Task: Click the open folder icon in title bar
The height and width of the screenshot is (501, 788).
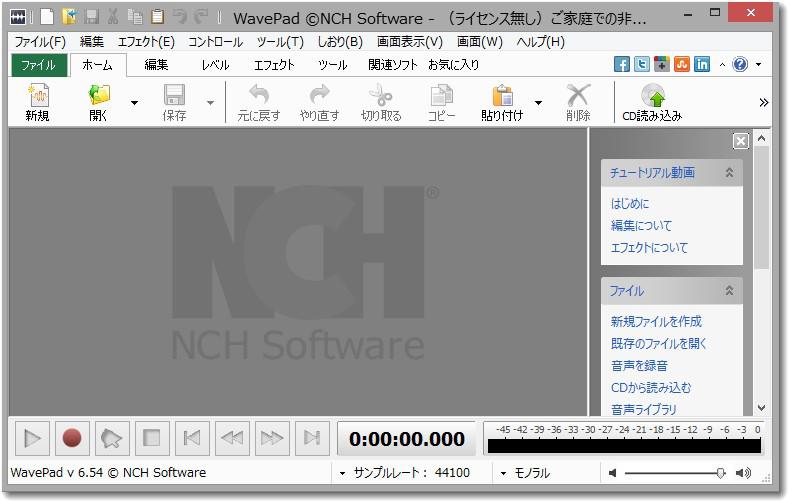Action: click(69, 17)
